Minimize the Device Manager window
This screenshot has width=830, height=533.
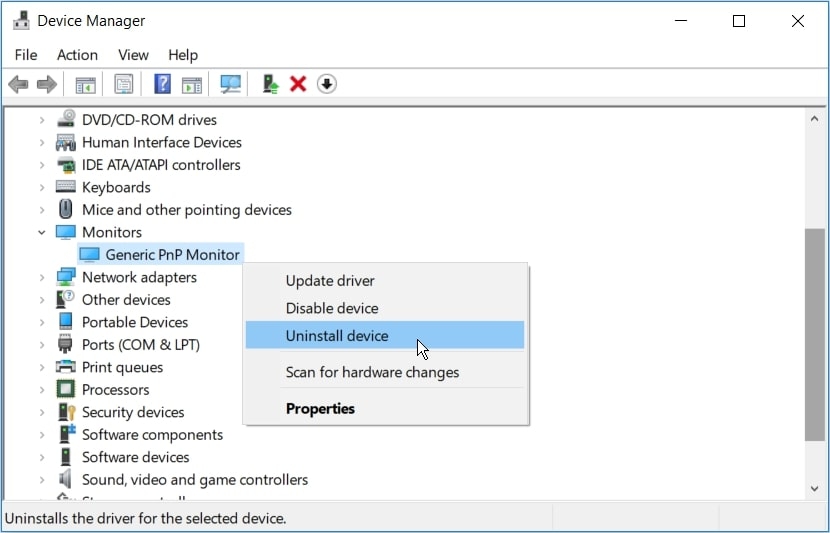[681, 21]
